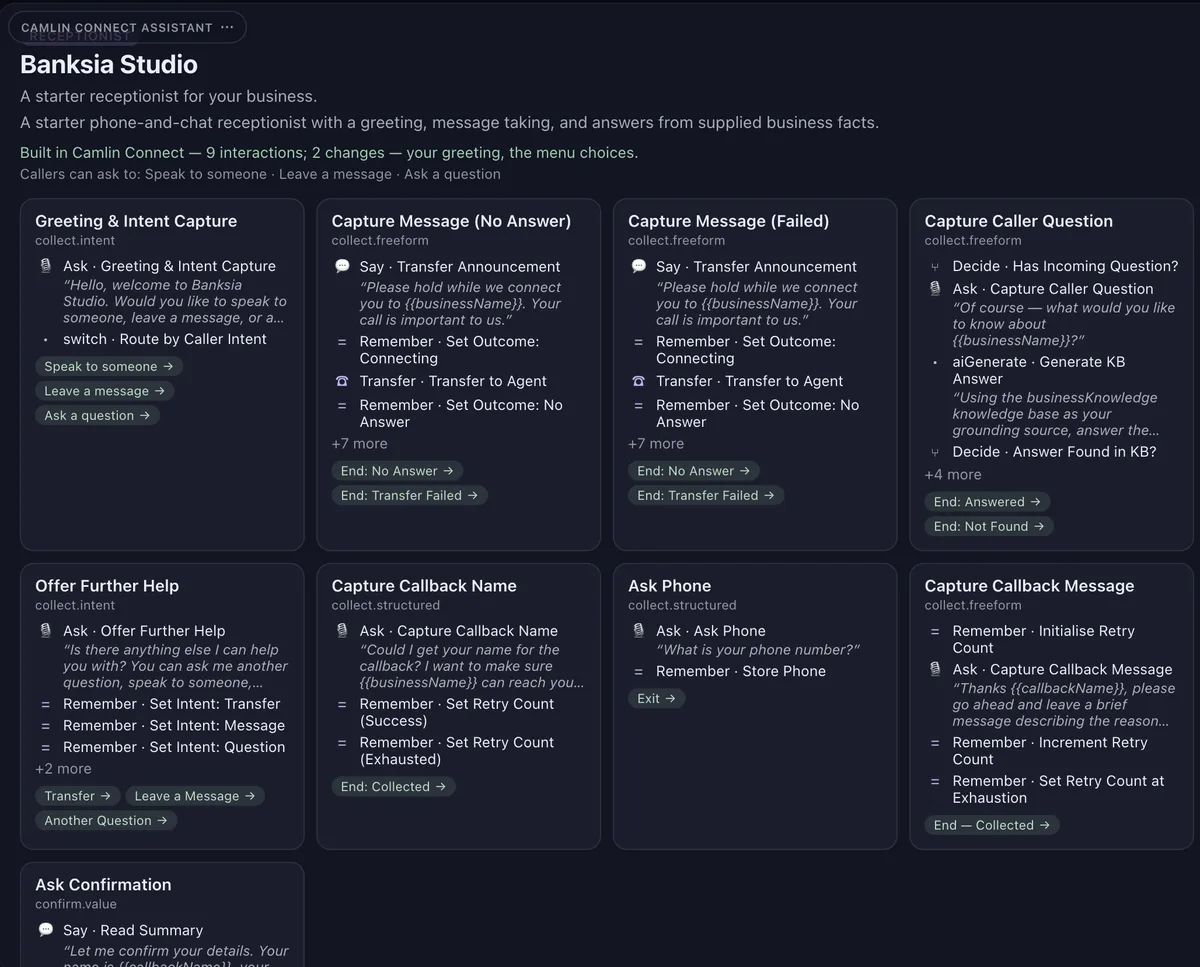
Task: Follow the Speak to someone branch
Action: [109, 367]
